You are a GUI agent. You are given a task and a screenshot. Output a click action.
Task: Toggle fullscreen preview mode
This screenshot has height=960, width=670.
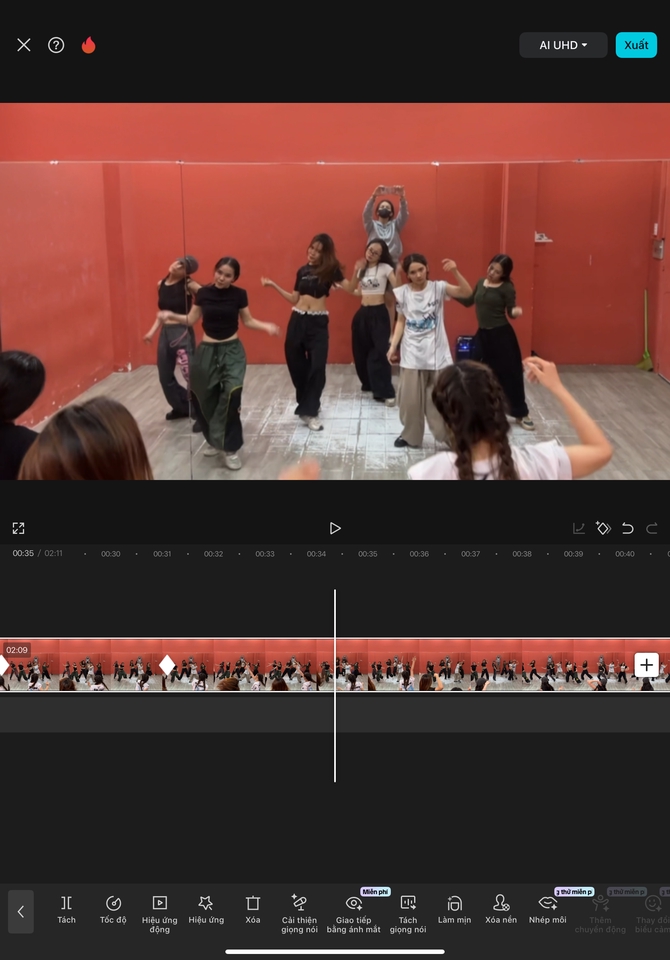tap(18, 528)
